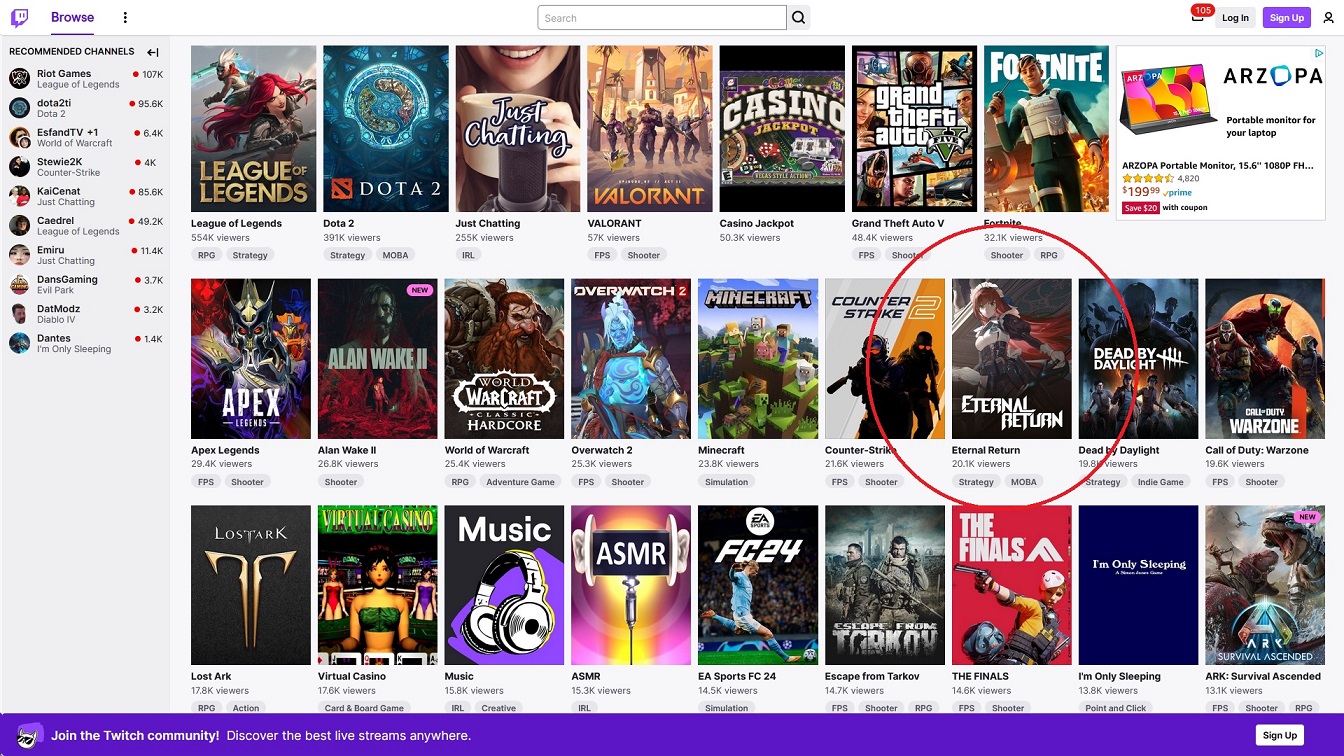
Task: Collapse the Recommended Channels sidebar
Action: [153, 52]
